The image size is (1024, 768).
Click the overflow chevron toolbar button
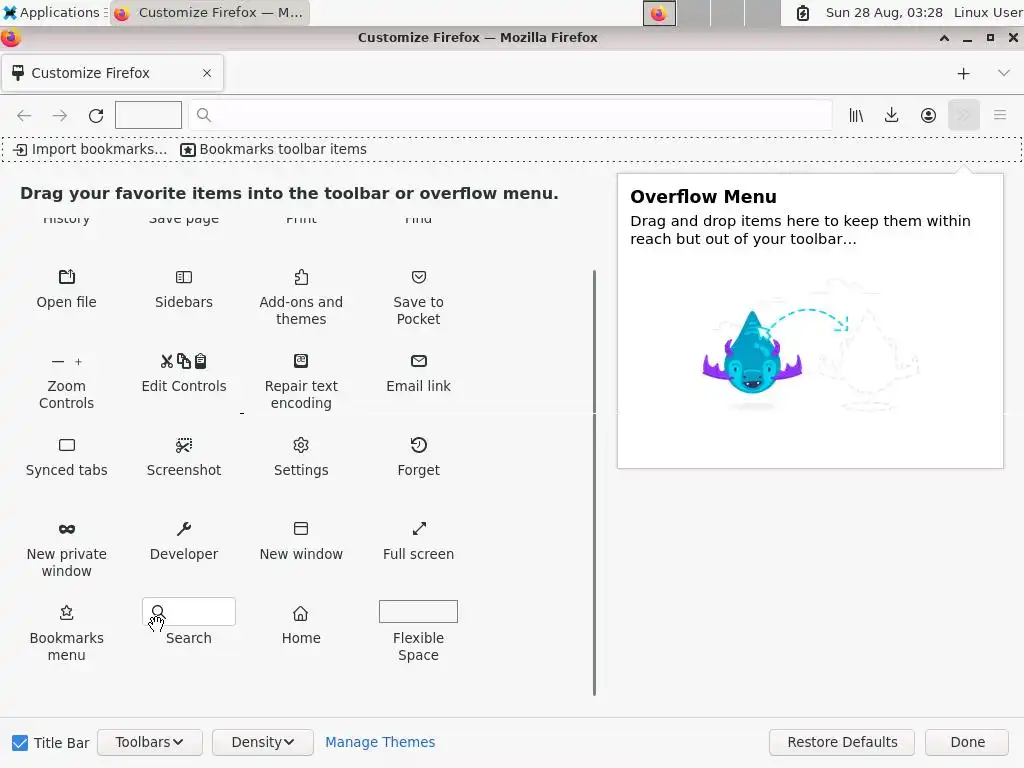point(964,116)
